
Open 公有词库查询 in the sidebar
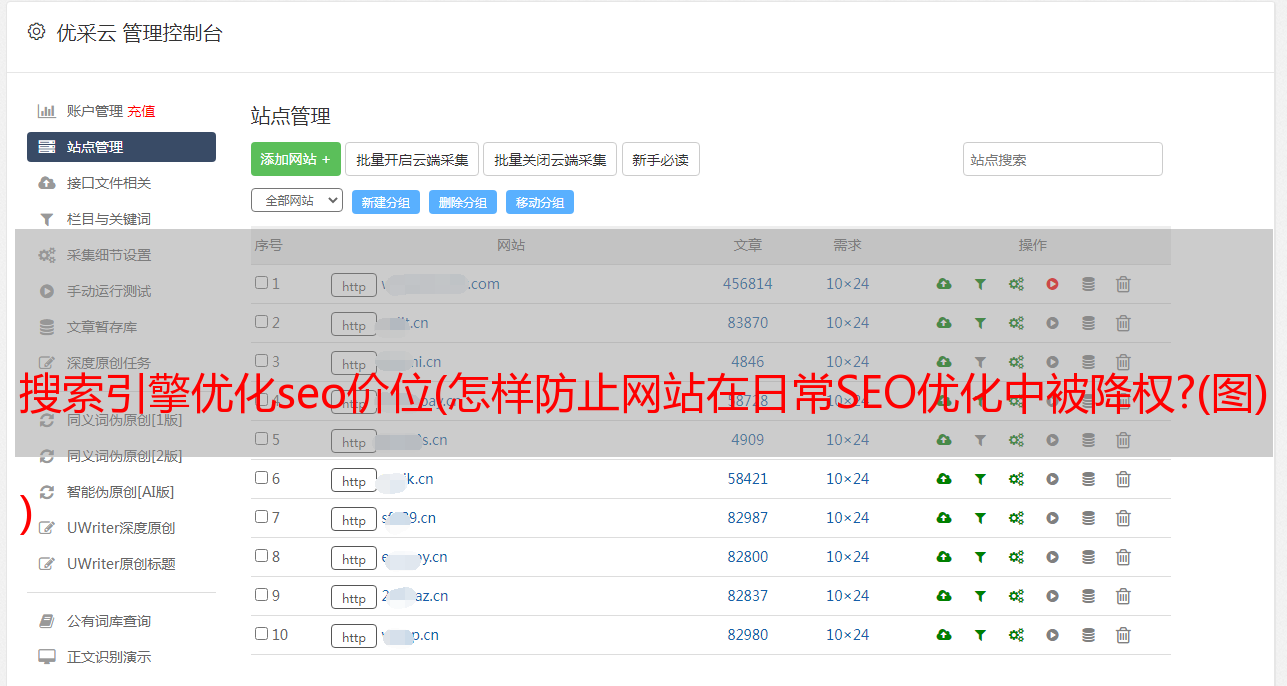click(109, 621)
